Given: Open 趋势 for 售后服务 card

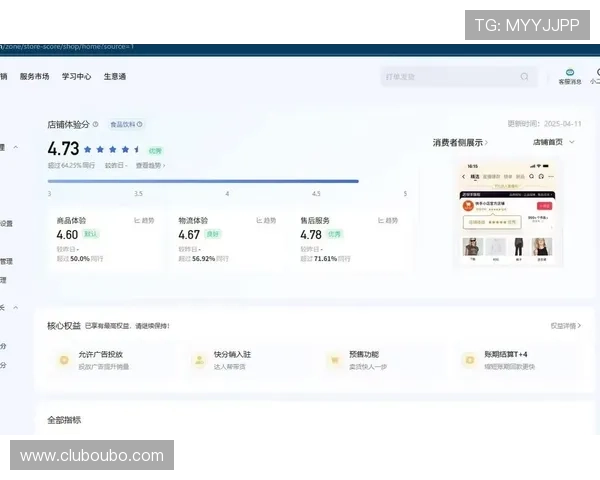Looking at the screenshot, I should [x=388, y=220].
